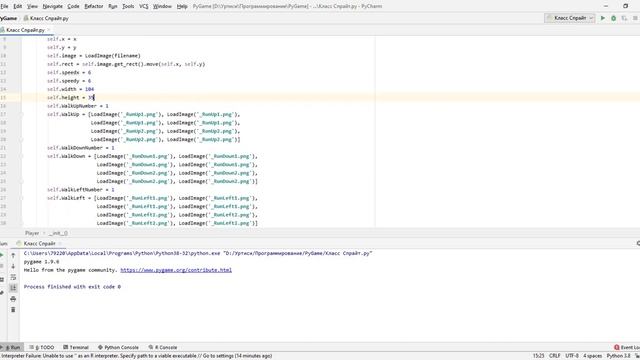Open the Refactor menu

coord(93,6)
